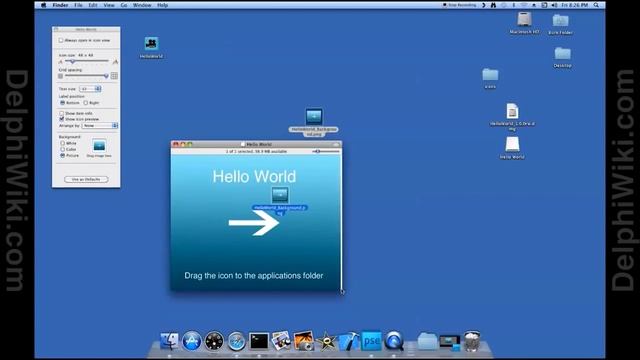Open the Trash in the dock

(x=472, y=341)
